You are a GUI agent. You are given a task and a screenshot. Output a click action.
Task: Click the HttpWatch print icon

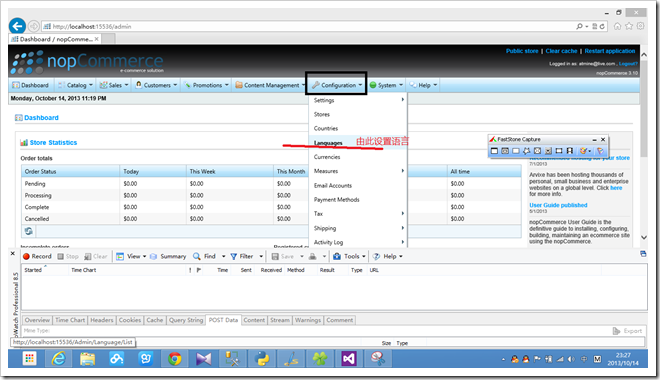coord(313,256)
